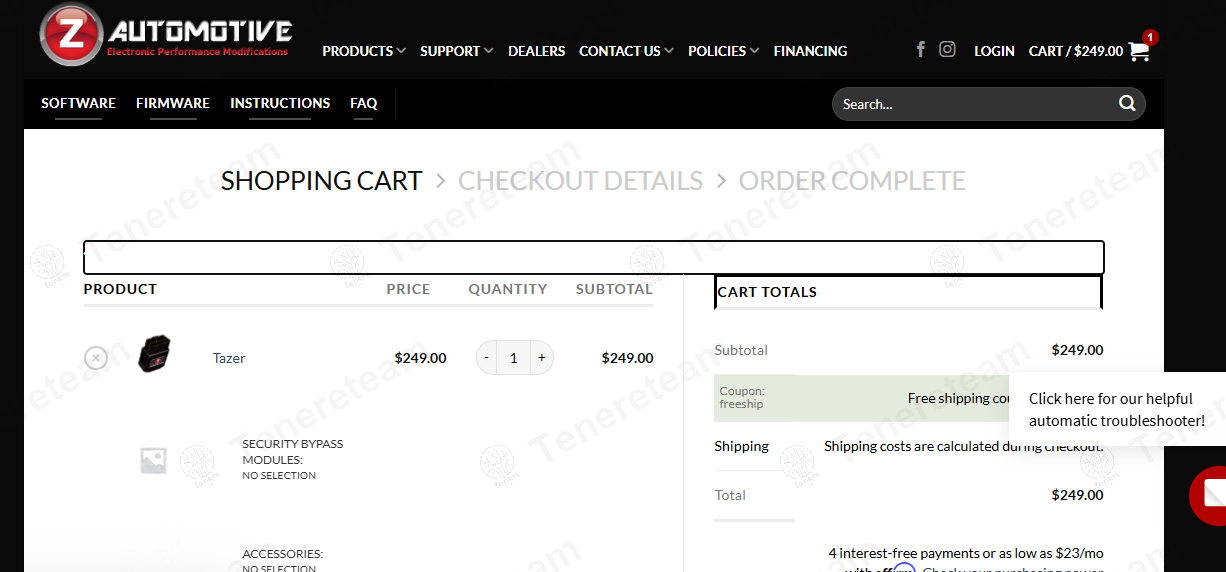Expand the Products menu

pos(363,51)
